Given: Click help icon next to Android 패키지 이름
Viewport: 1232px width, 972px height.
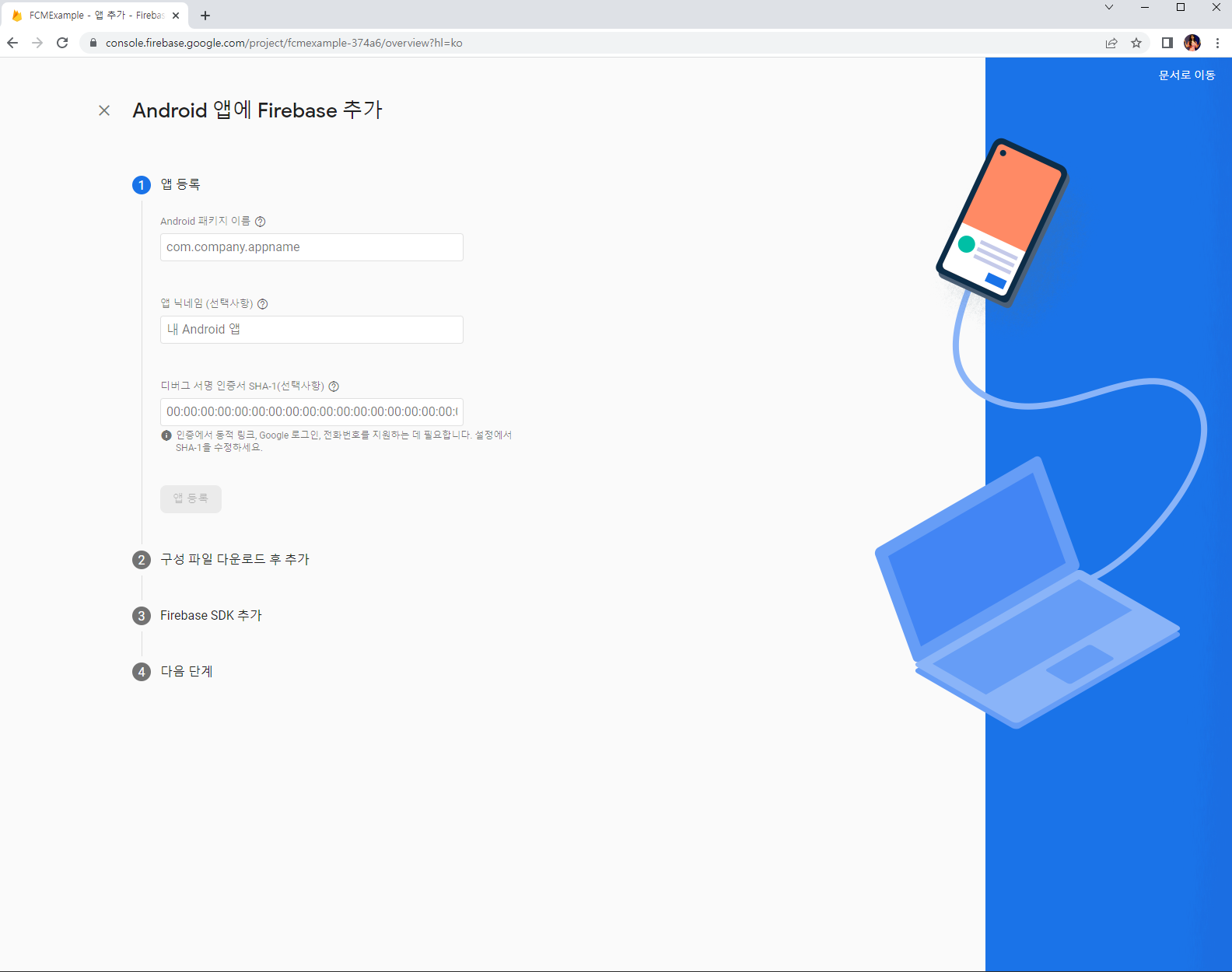Looking at the screenshot, I should point(261,222).
